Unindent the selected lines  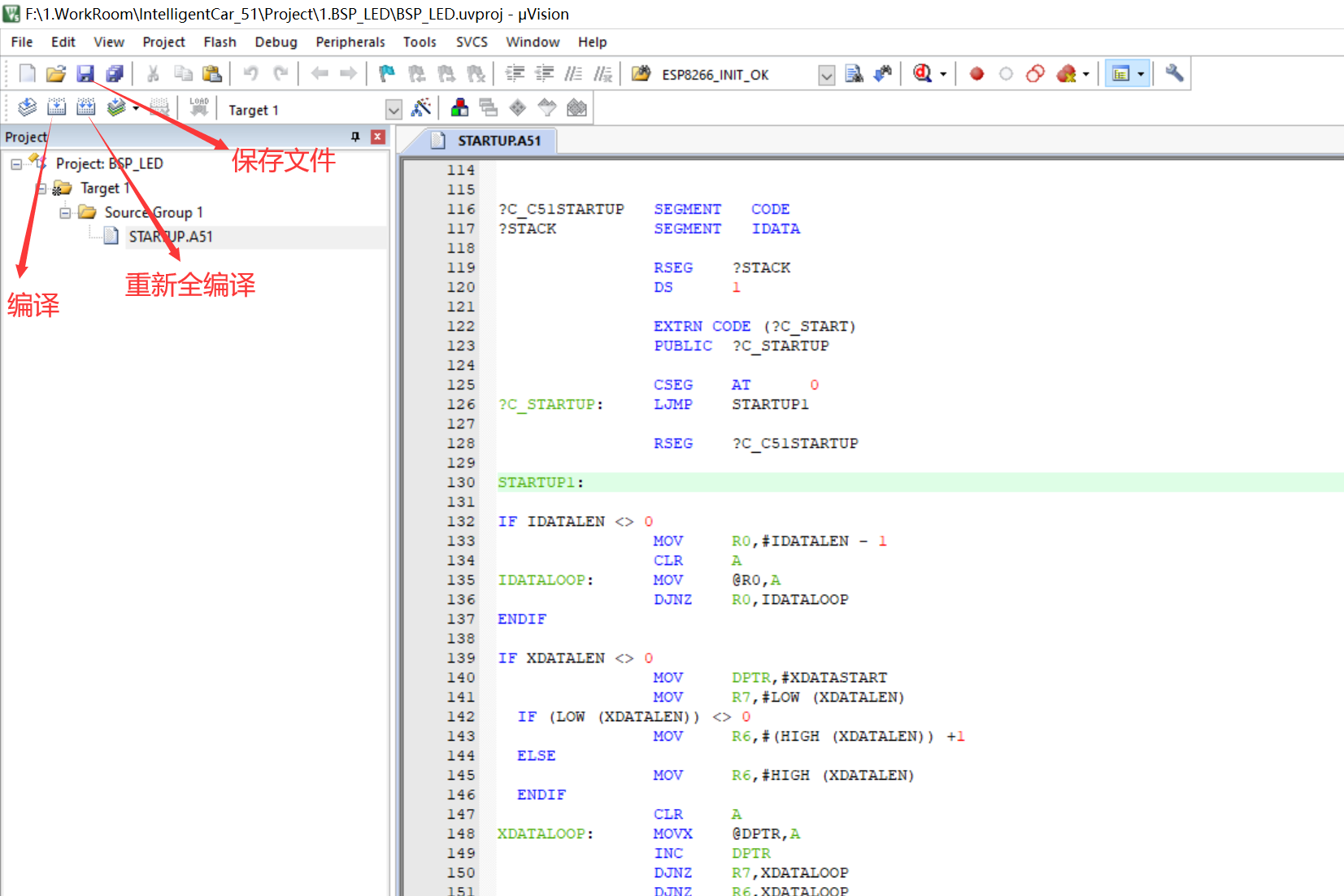[544, 74]
